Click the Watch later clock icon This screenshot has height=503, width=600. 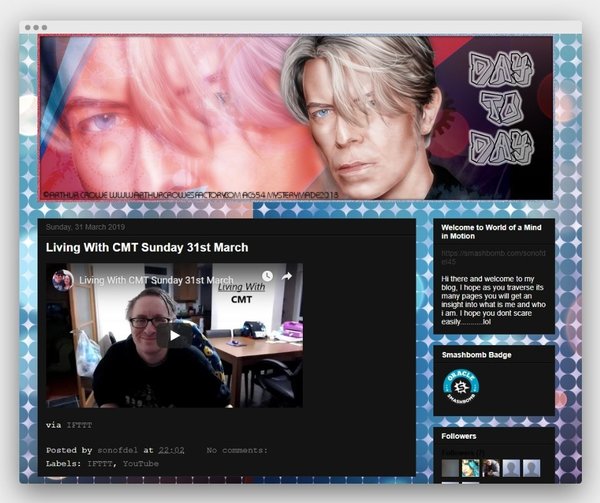pos(267,276)
